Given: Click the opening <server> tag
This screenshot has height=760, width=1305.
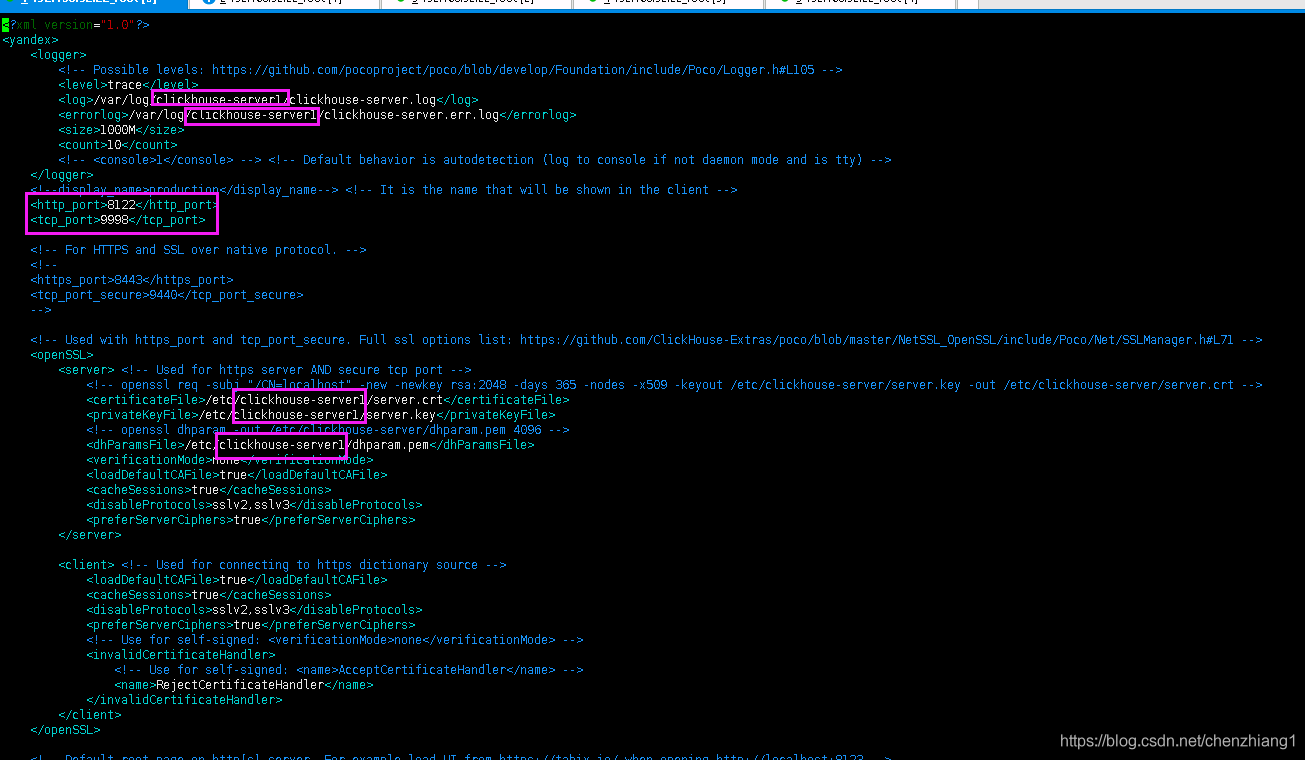Looking at the screenshot, I should [x=86, y=370].
